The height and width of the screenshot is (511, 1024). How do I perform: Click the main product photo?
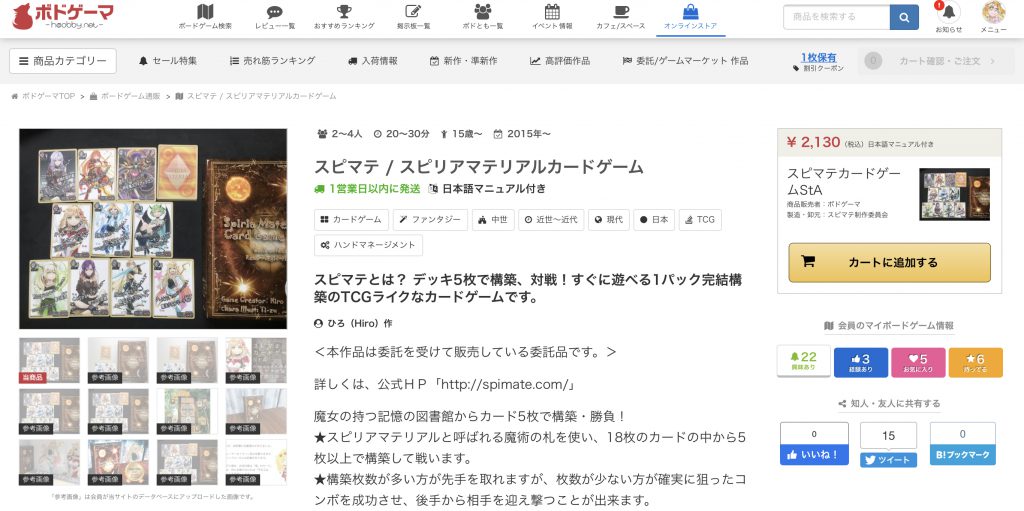[153, 229]
